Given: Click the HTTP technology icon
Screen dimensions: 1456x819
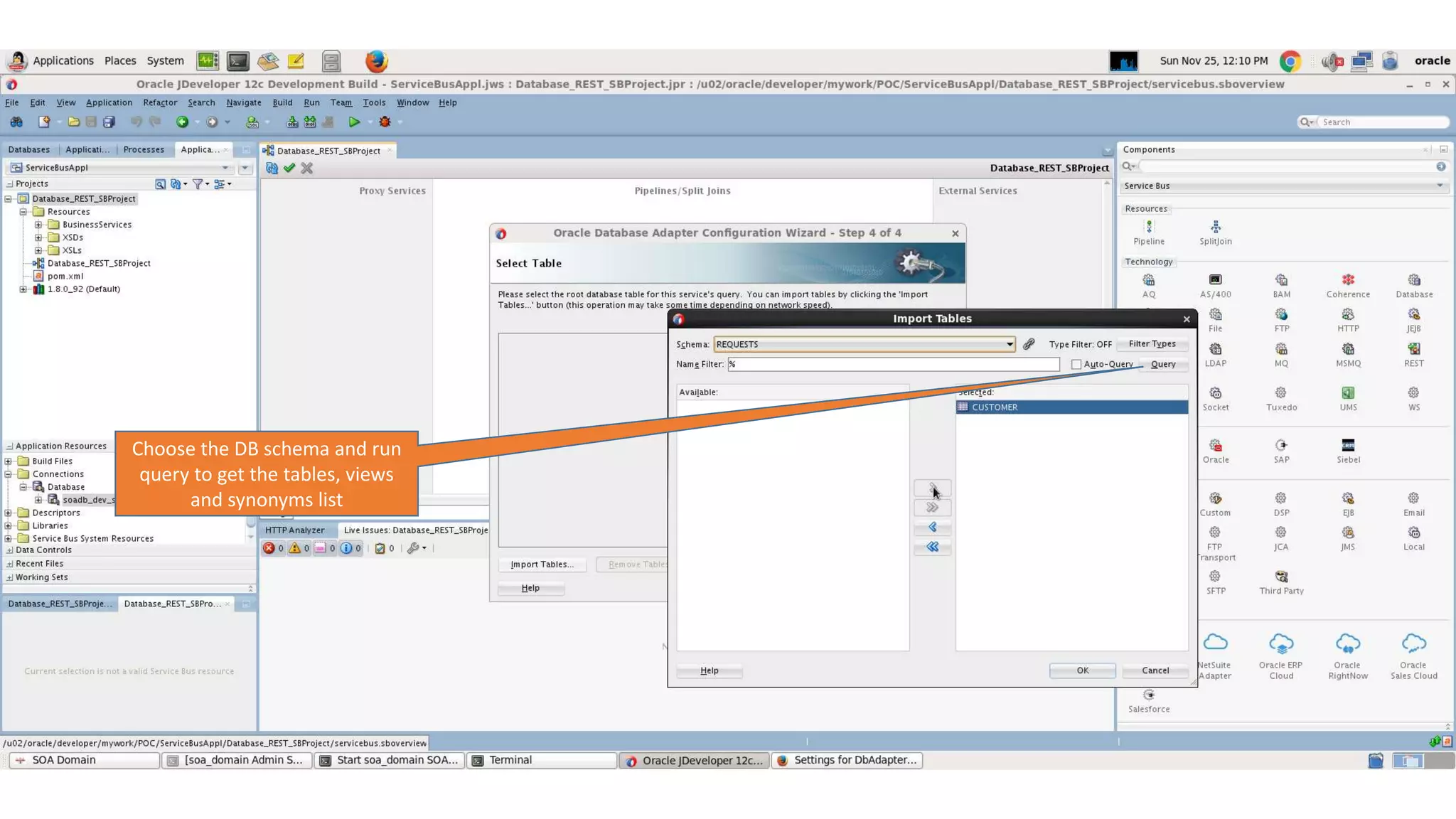Looking at the screenshot, I should (x=1348, y=315).
